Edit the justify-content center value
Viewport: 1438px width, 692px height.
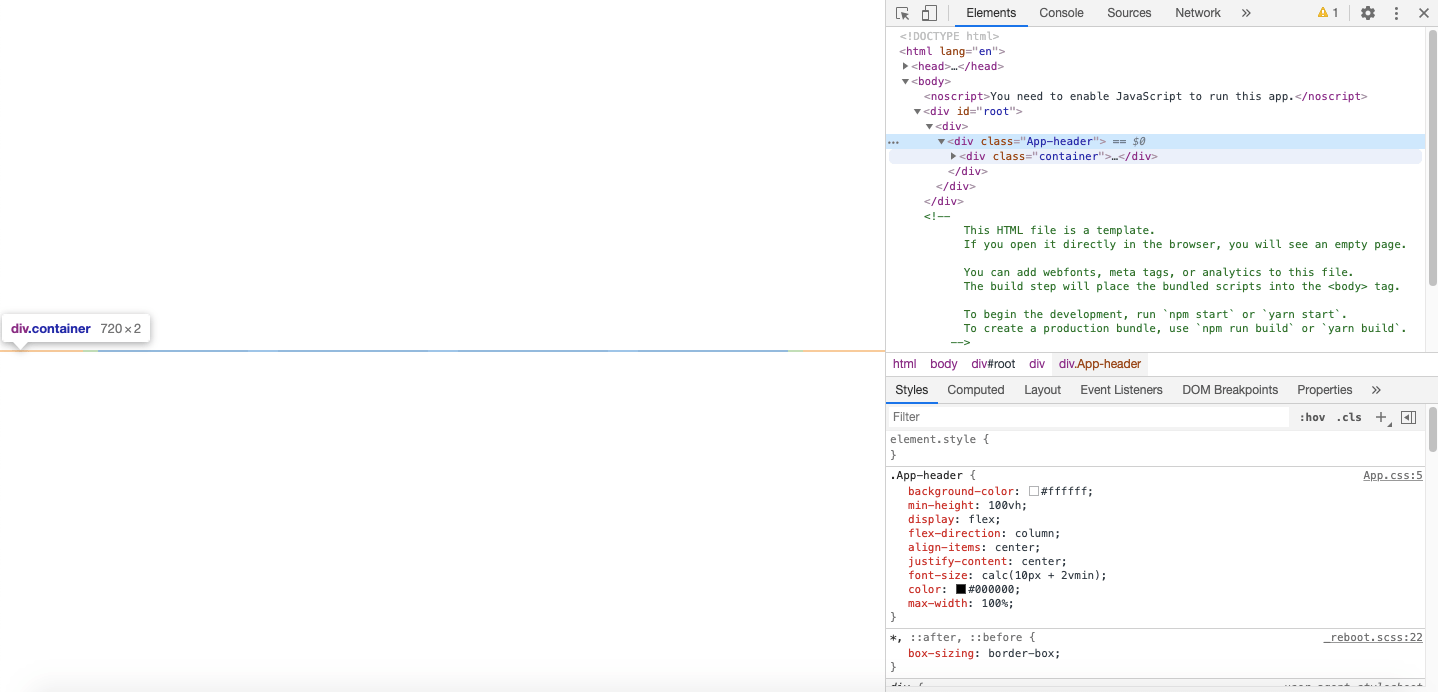(1041, 562)
